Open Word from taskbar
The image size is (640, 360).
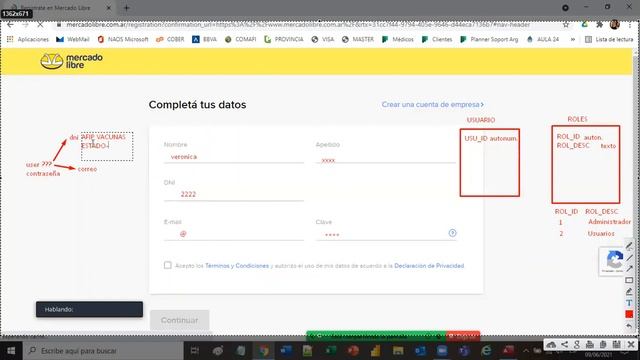[286, 351]
